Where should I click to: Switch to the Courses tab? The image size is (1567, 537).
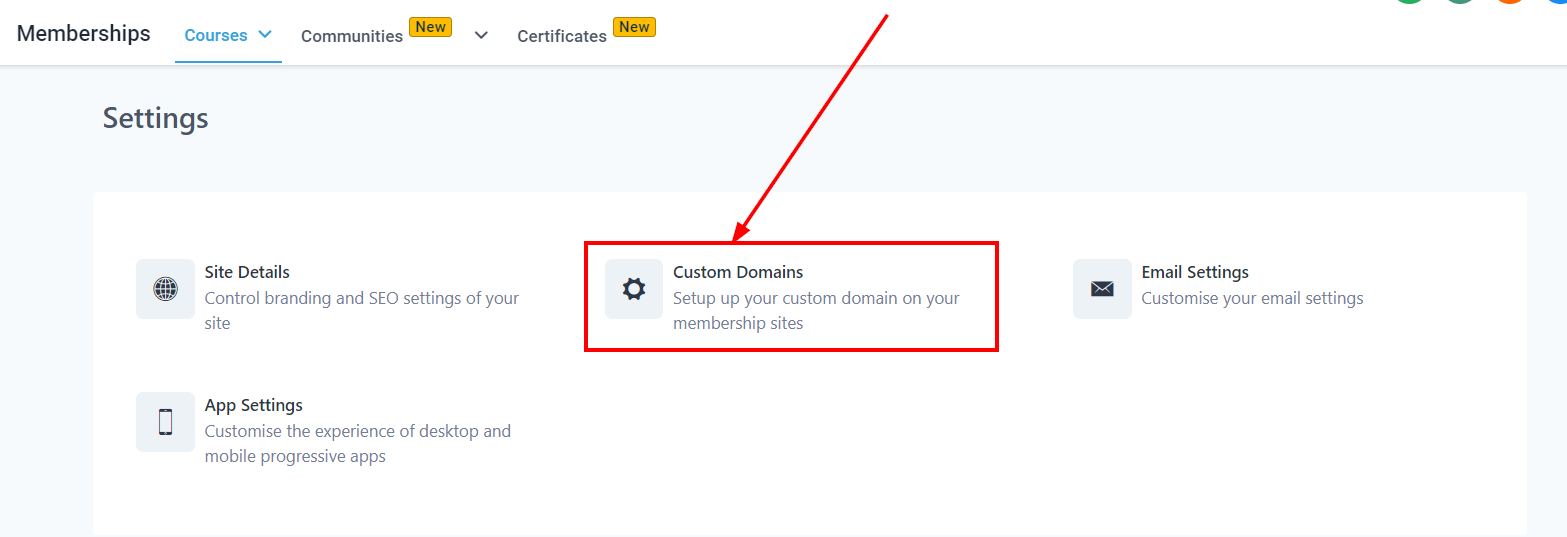pos(216,35)
